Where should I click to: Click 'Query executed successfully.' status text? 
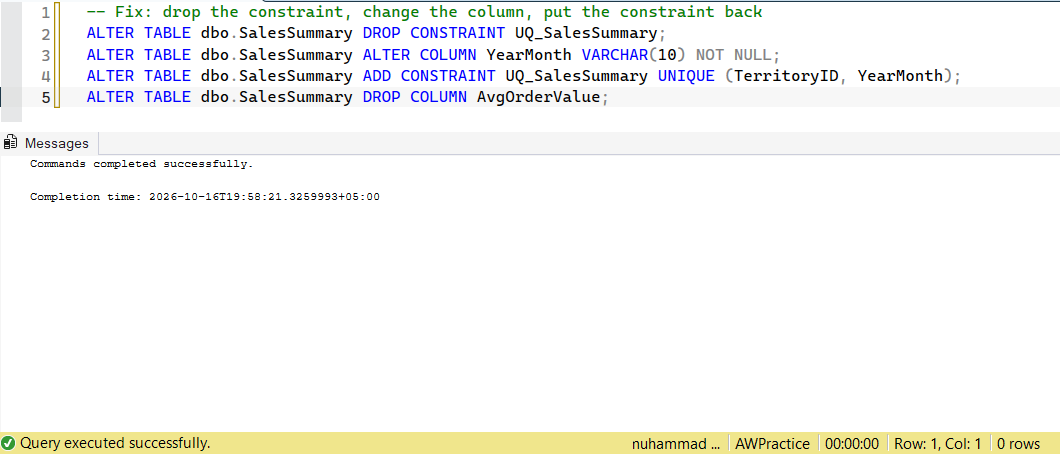[x=115, y=443]
